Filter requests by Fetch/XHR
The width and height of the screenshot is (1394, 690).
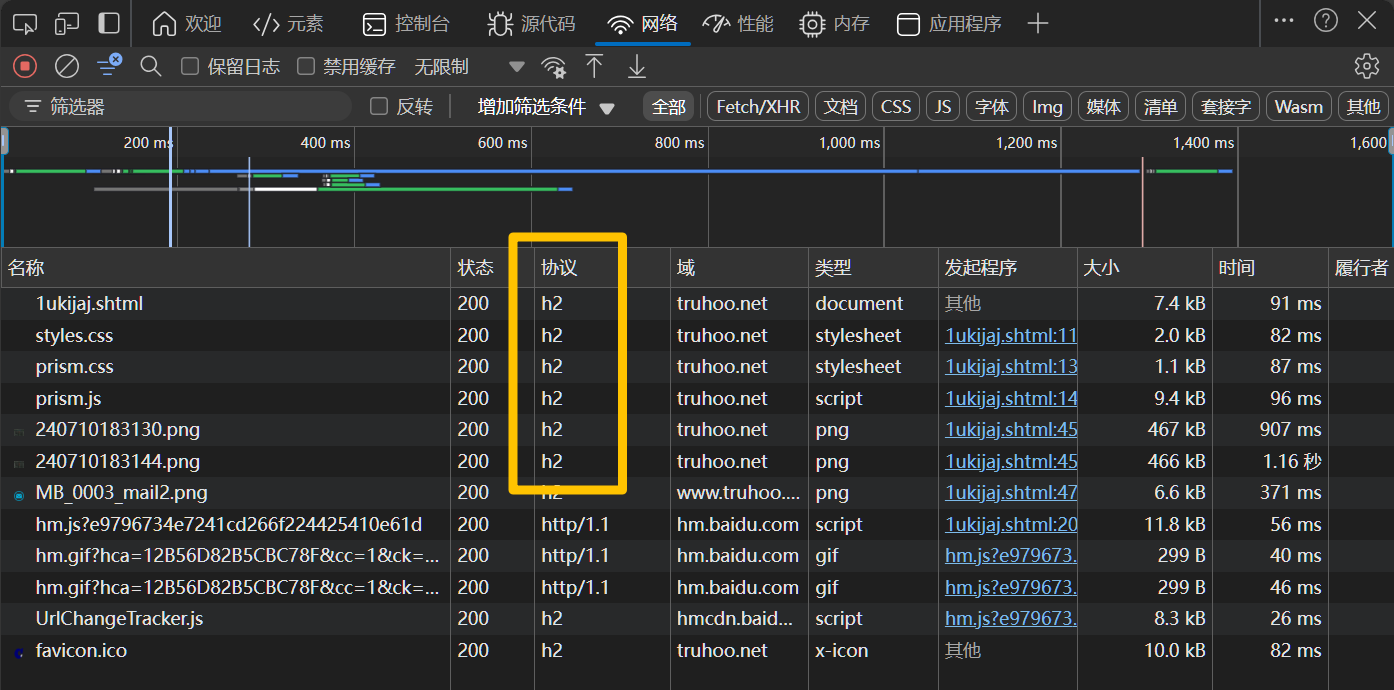[x=758, y=107]
